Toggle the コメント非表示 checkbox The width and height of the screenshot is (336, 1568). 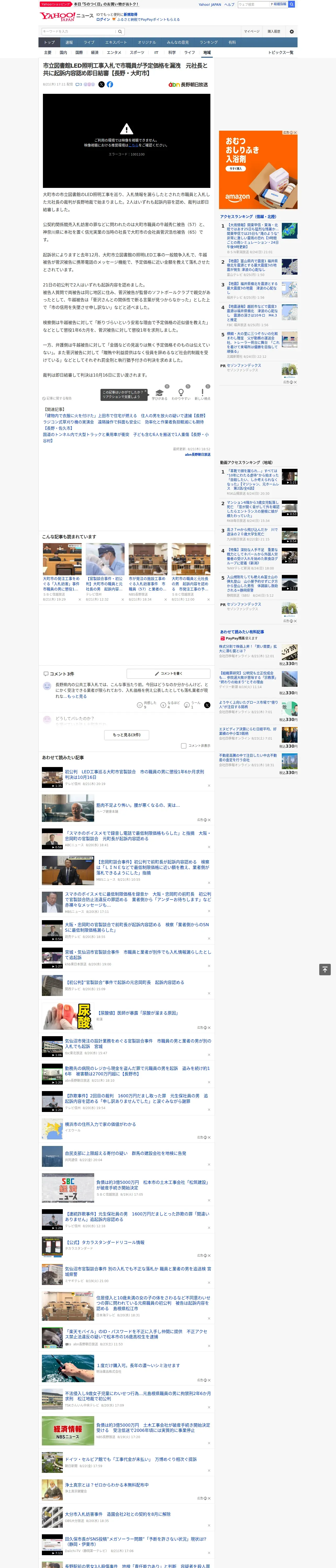click(x=183, y=746)
